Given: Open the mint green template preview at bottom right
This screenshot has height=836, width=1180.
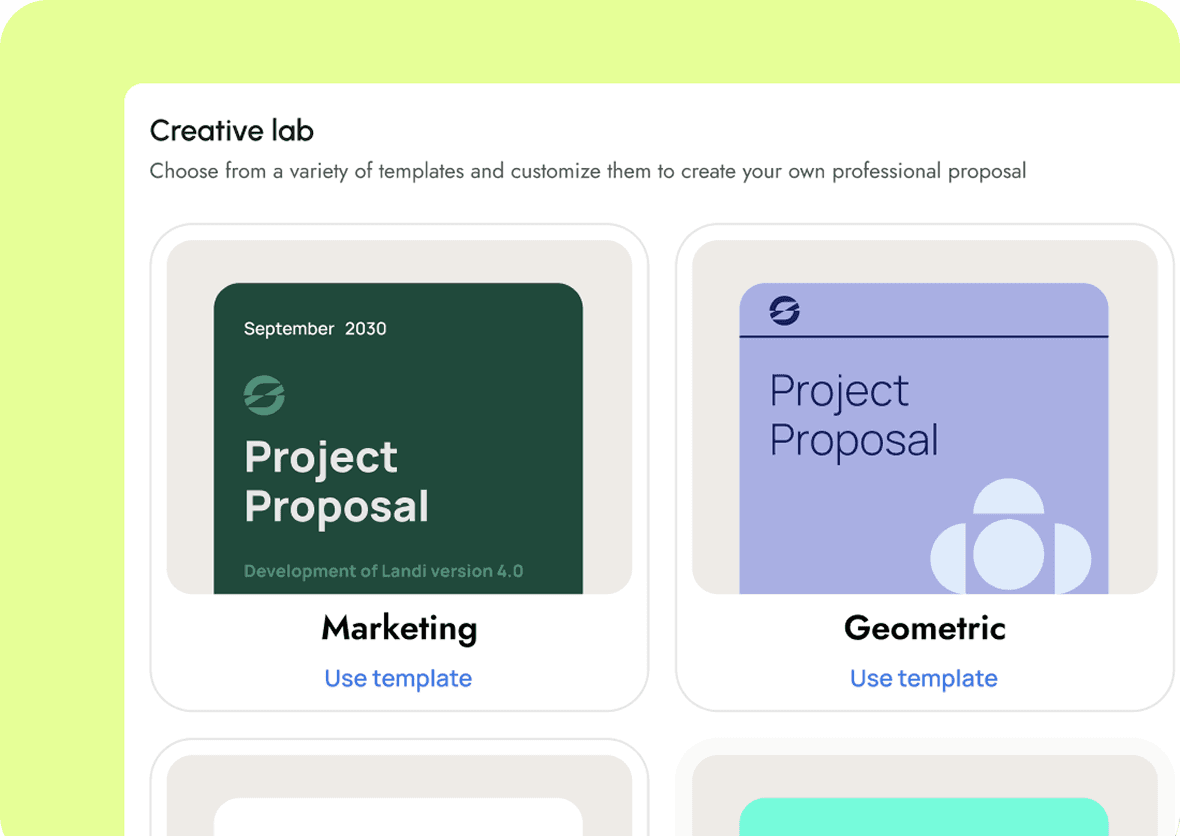Looking at the screenshot, I should tap(923, 817).
